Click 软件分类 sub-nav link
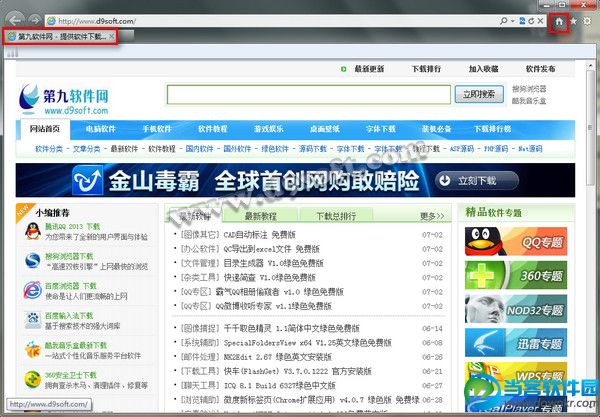This screenshot has height=417, width=600. (49, 149)
